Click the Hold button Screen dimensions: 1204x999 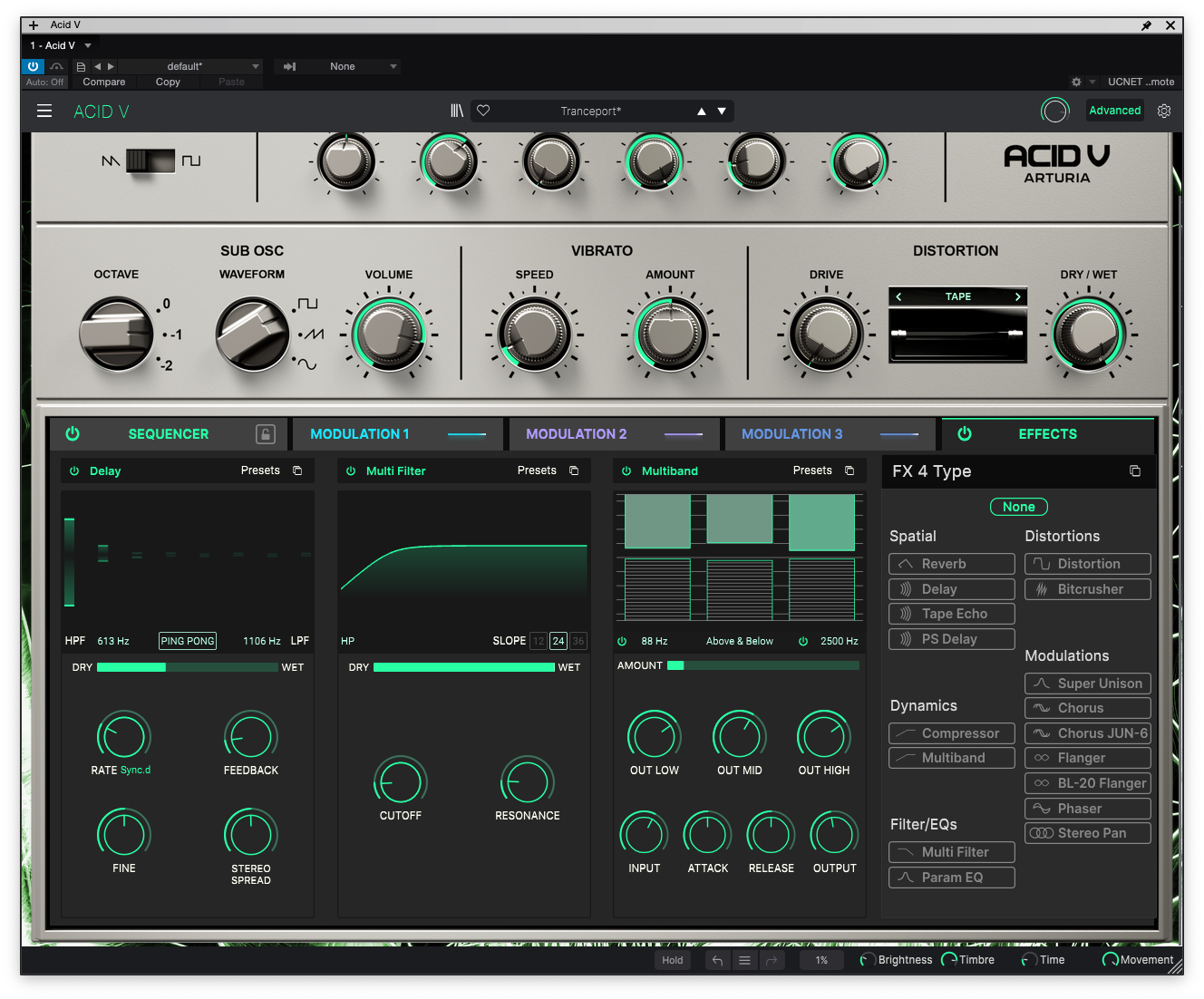coord(673,960)
